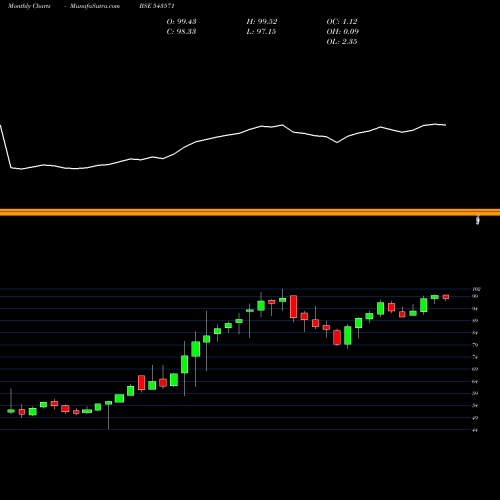Click the 'Monthly Charts' title text
This screenshot has width=500, height=500.
(x=29, y=6)
